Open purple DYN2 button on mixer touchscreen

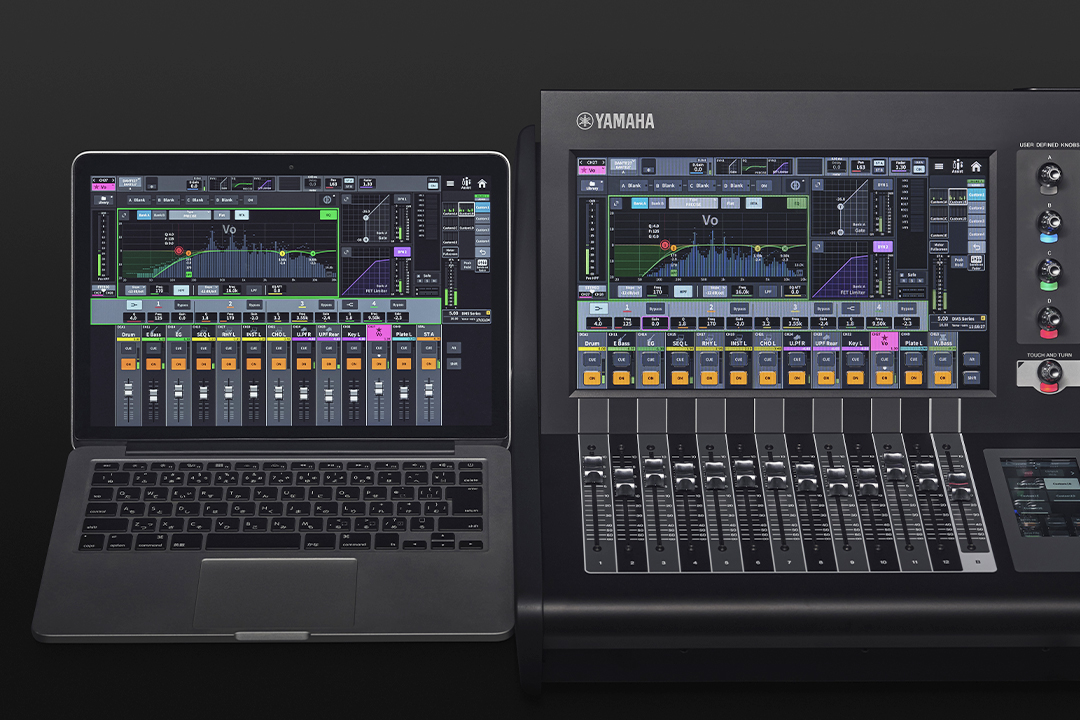882,247
